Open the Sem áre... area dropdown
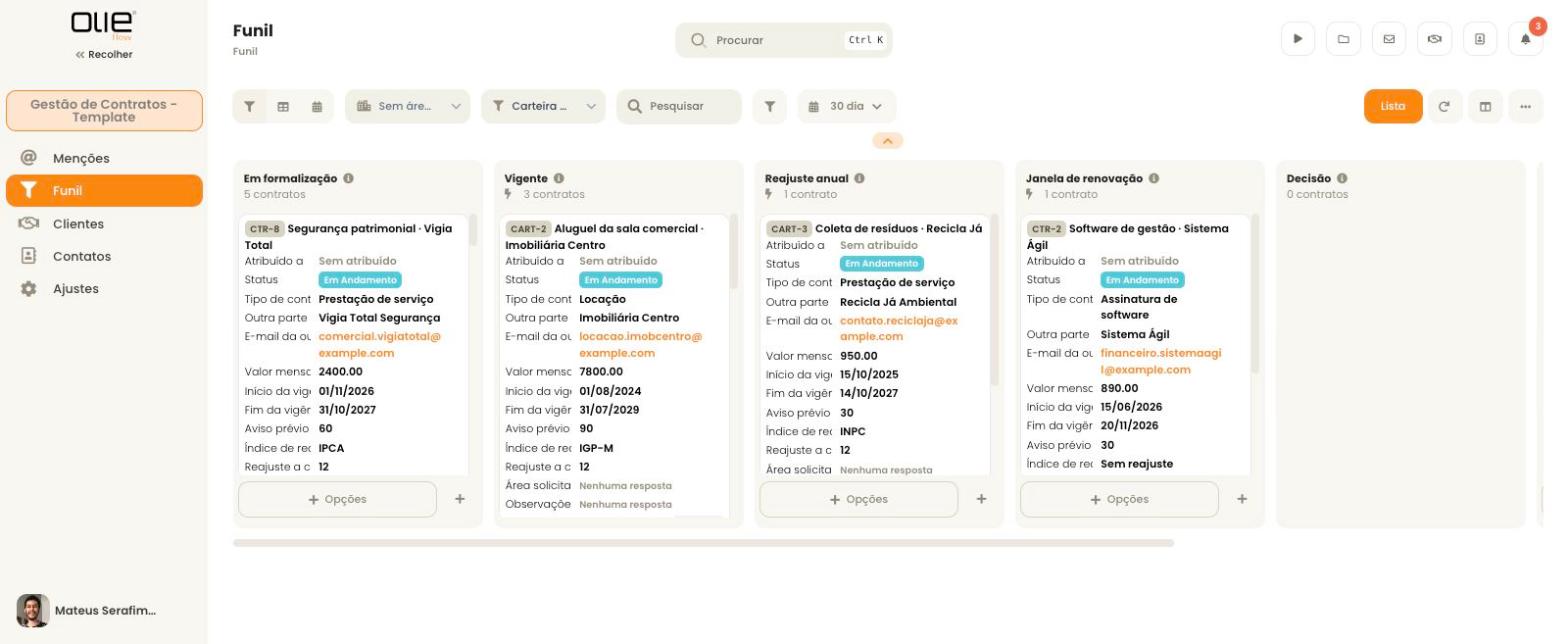1568x644 pixels. point(408,106)
